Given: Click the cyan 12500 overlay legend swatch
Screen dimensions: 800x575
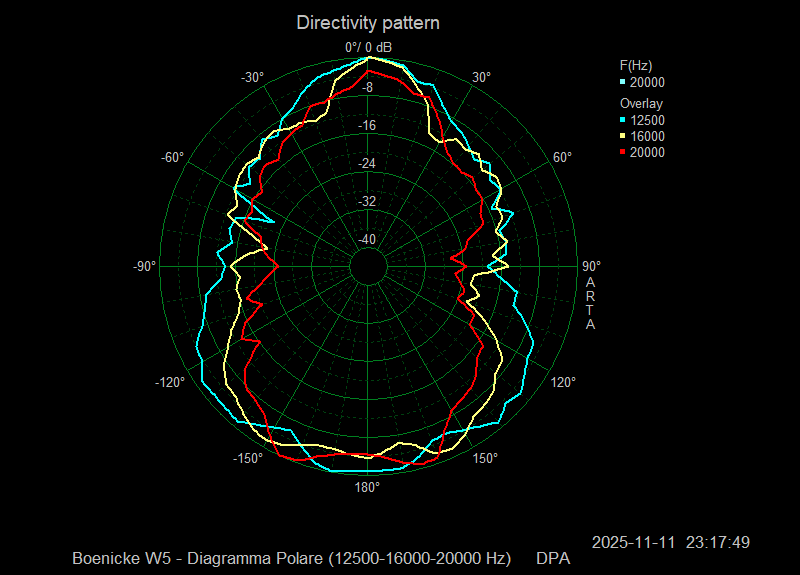Looking at the screenshot, I should click(x=623, y=121).
